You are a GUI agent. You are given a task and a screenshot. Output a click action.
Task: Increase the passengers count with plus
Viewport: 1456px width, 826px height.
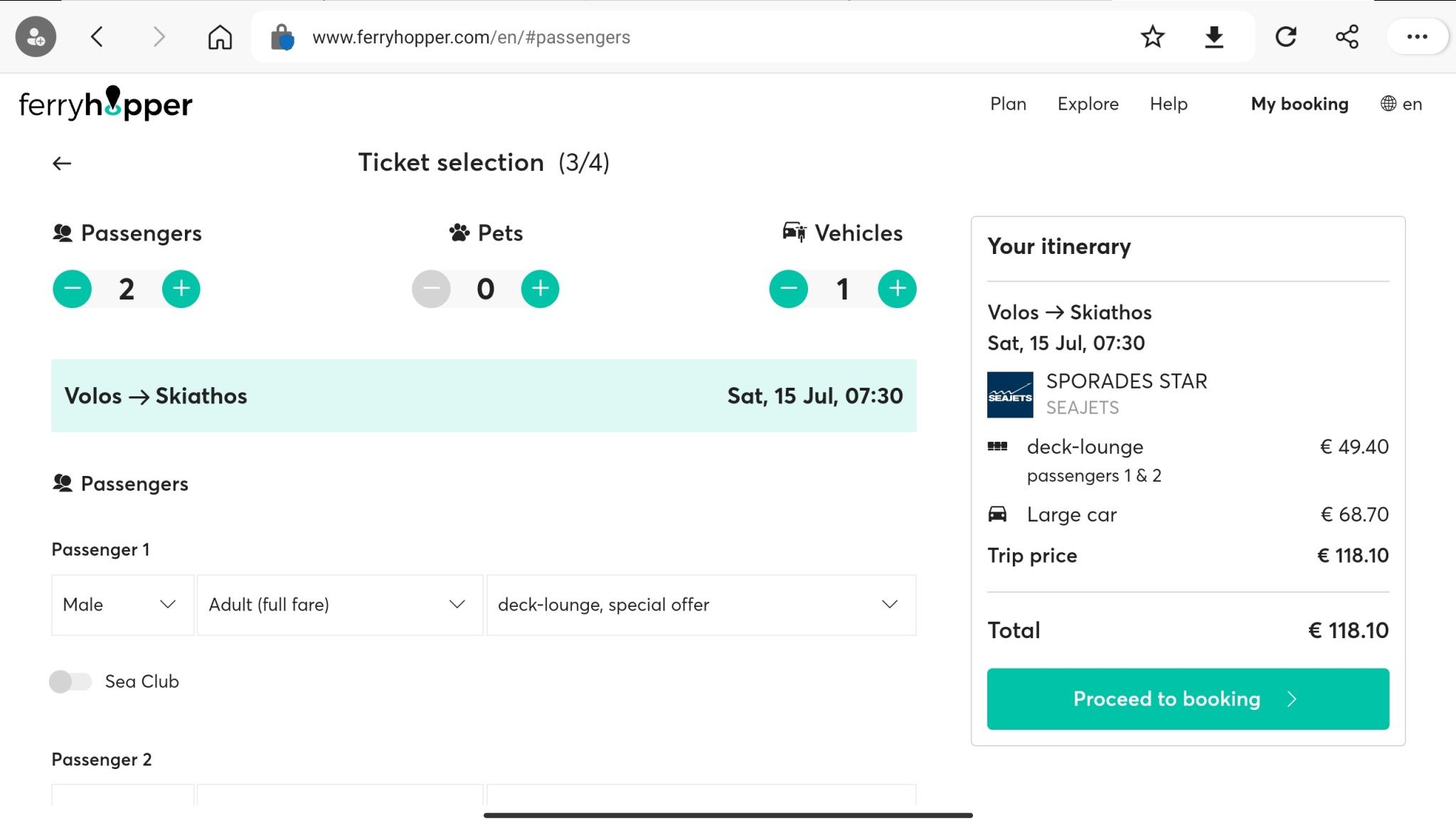[x=181, y=289]
